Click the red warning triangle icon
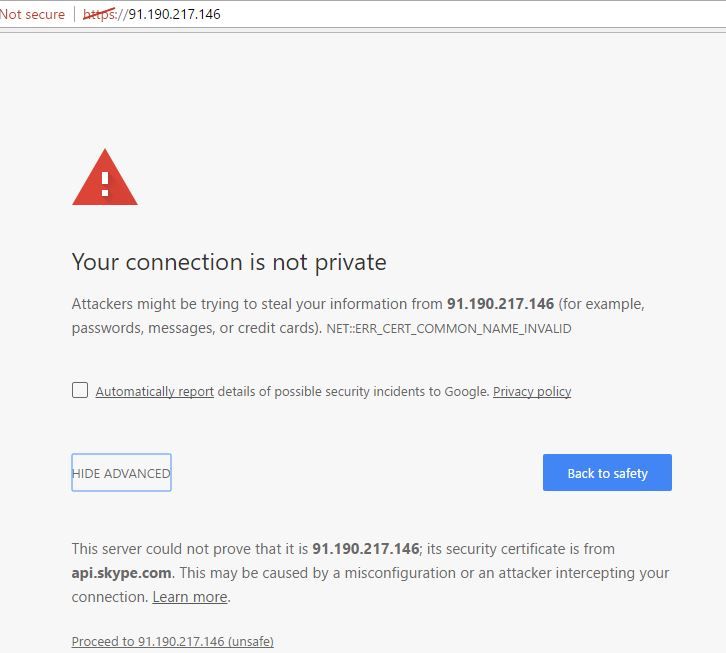 104,180
